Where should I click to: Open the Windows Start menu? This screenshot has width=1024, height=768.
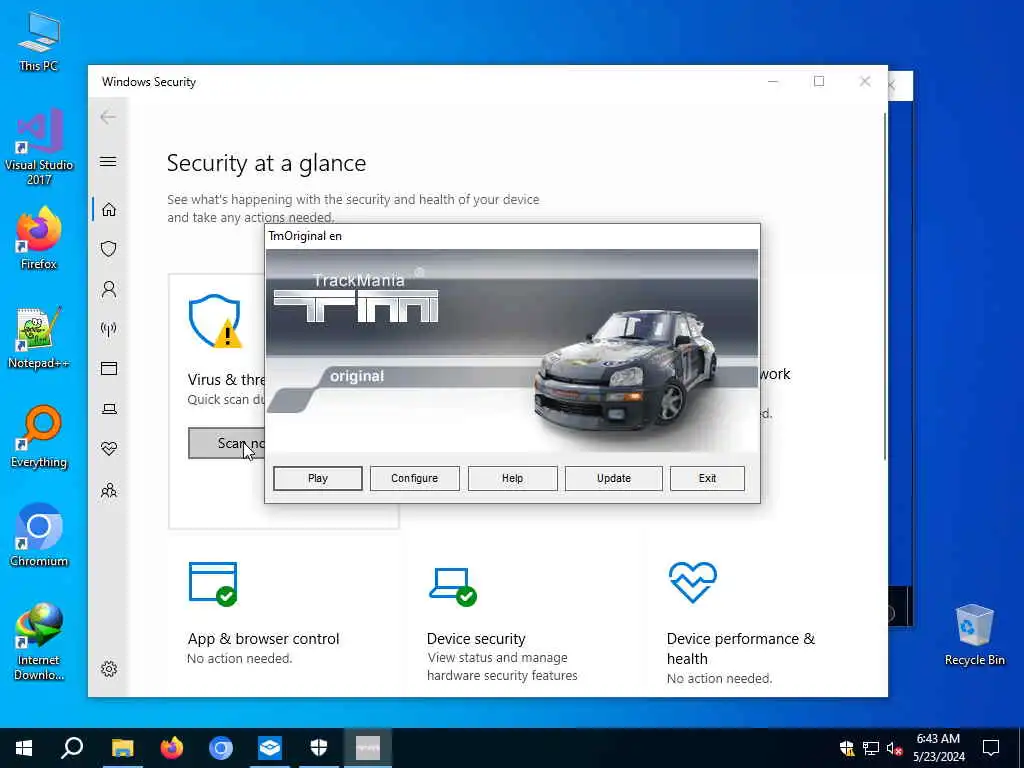24,748
